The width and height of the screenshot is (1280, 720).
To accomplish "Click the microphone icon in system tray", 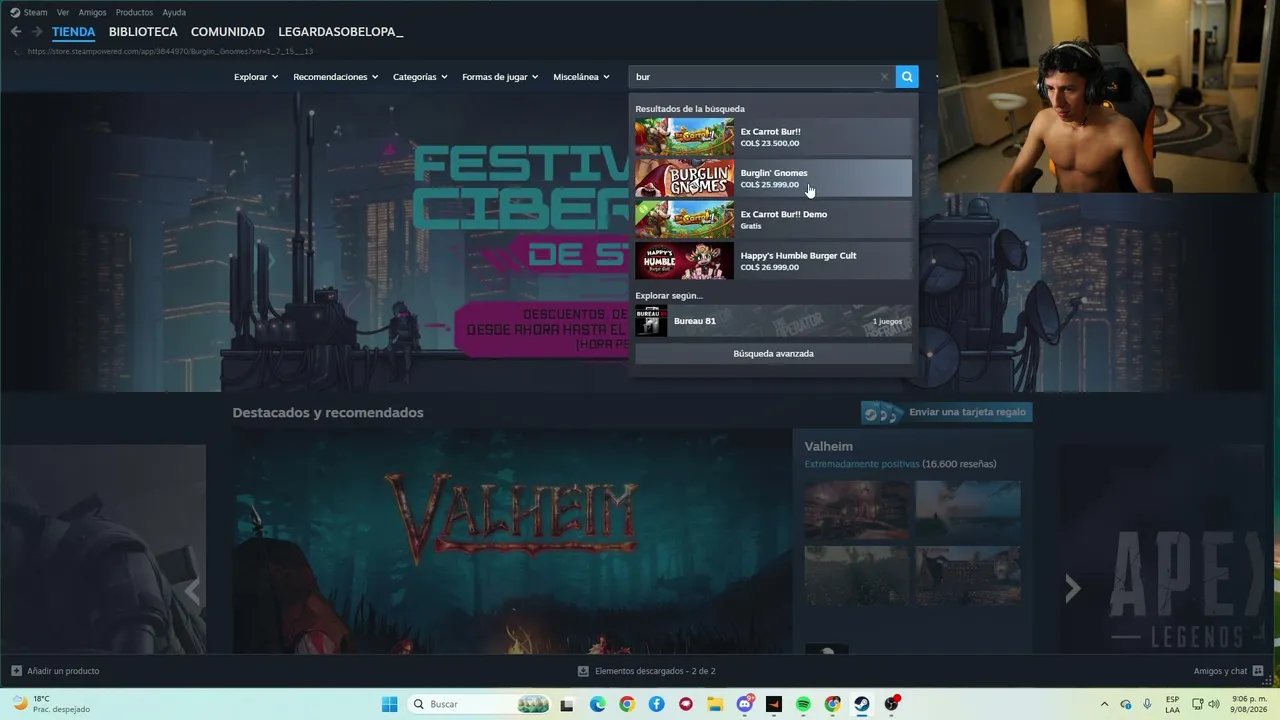I will [1147, 704].
